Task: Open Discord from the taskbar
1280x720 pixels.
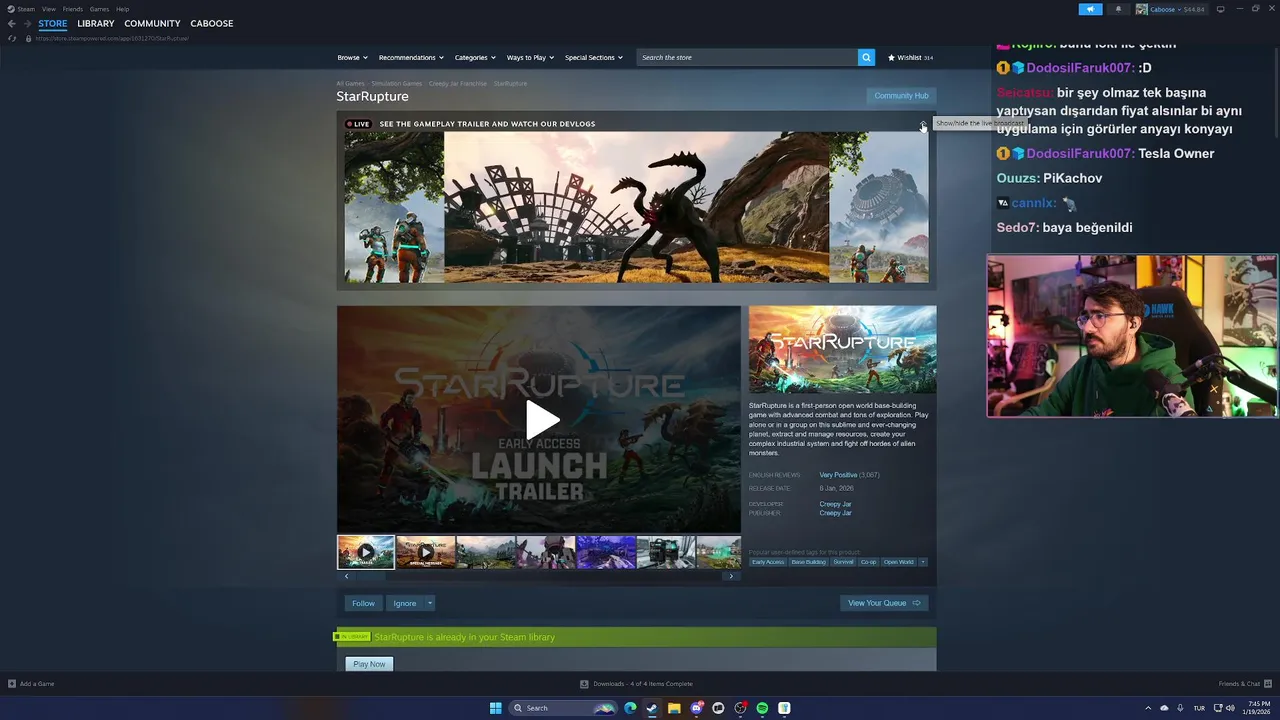Action: 696,708
